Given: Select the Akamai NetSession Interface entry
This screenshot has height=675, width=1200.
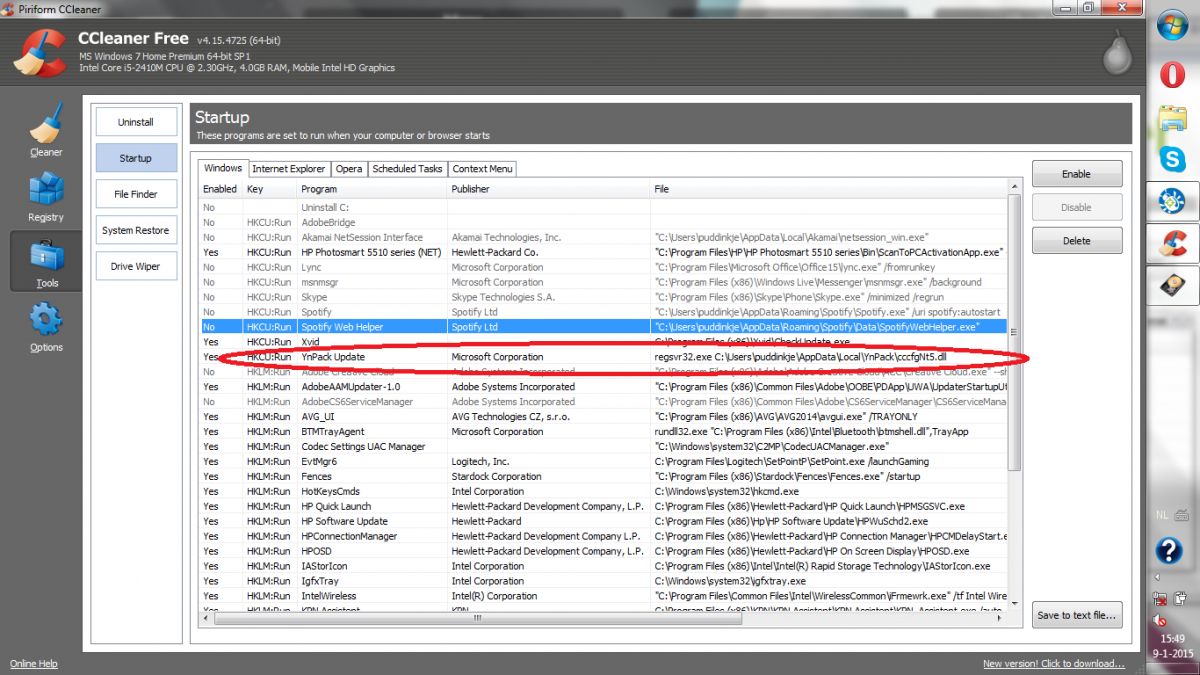Looking at the screenshot, I should coord(602,237).
